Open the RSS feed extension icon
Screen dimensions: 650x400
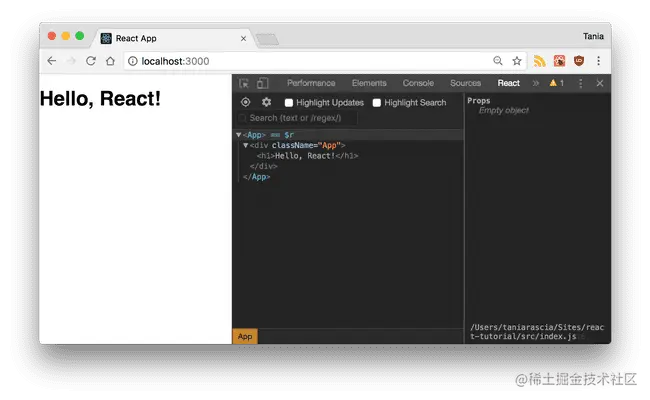pos(539,61)
